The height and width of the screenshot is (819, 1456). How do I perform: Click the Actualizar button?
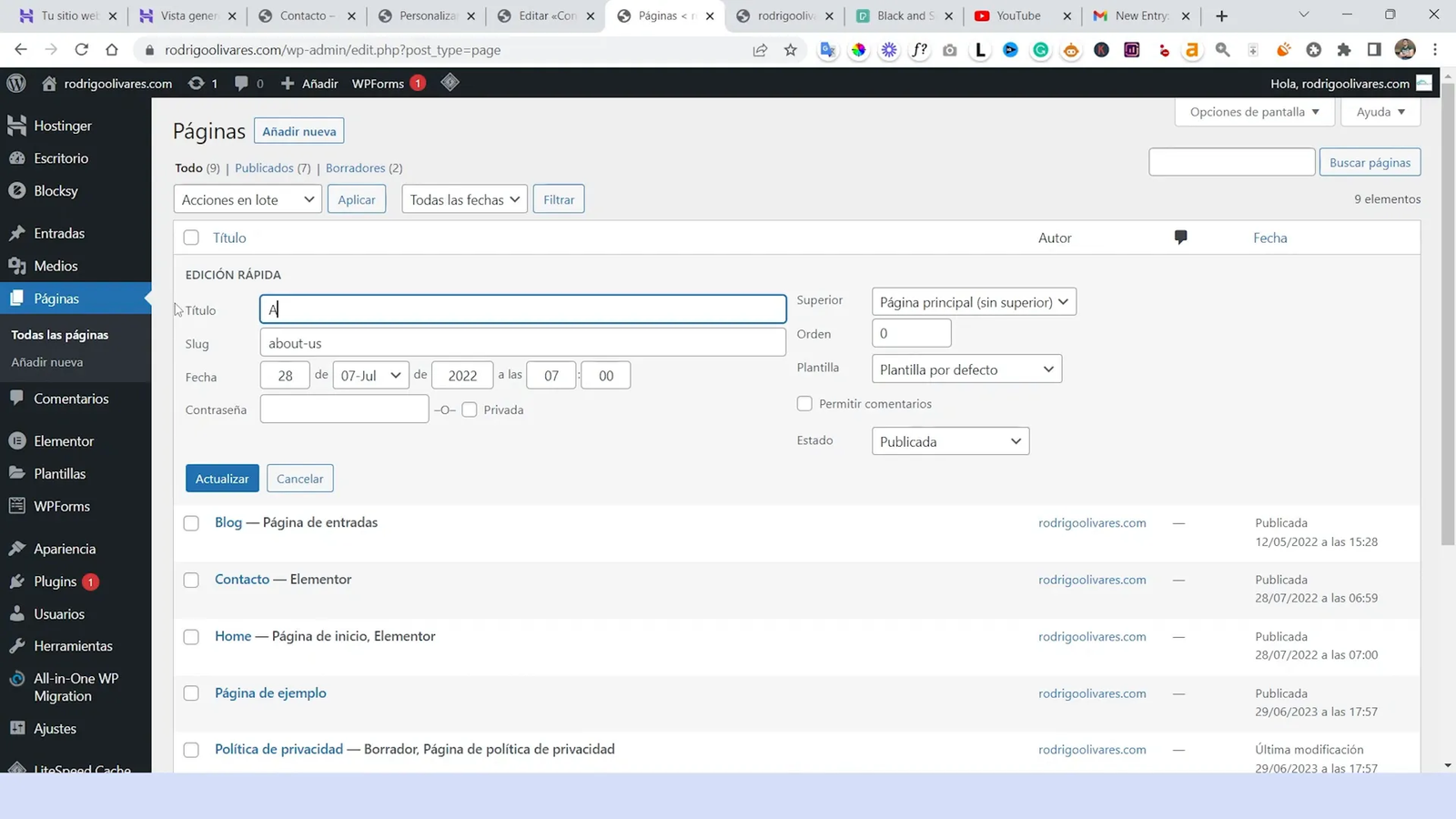(221, 478)
